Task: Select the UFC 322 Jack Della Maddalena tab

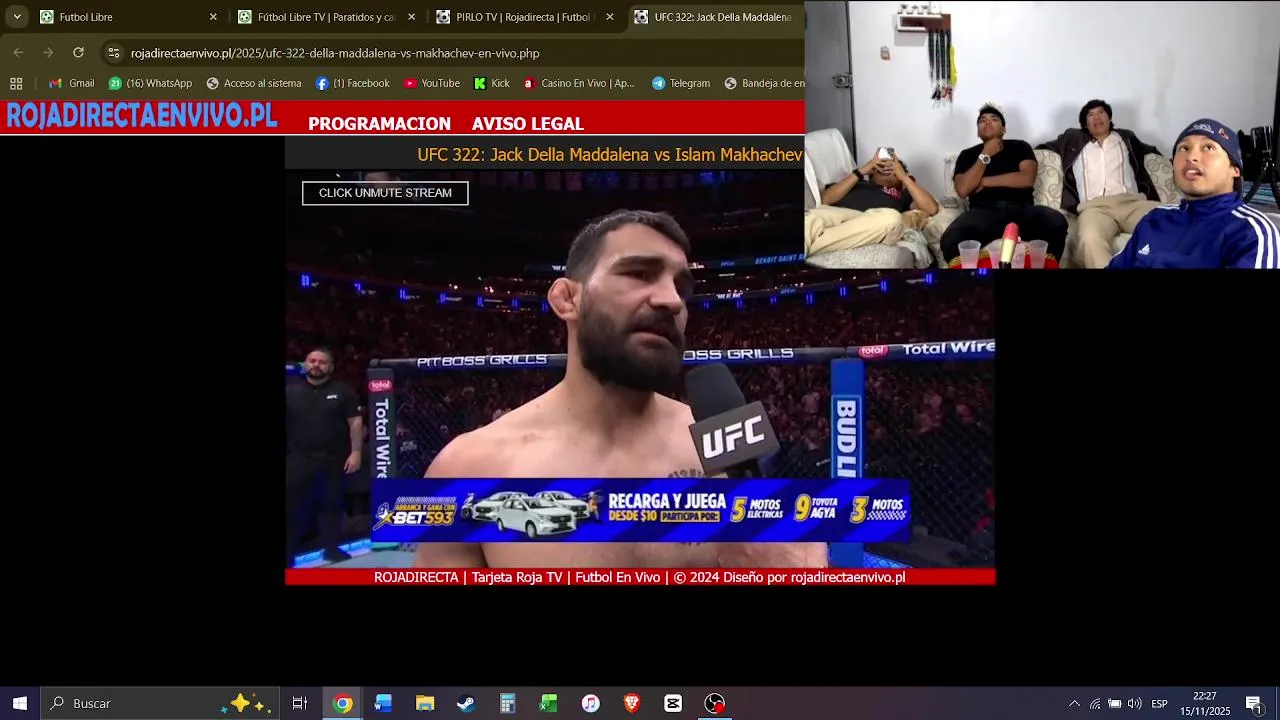Action: 715,17
